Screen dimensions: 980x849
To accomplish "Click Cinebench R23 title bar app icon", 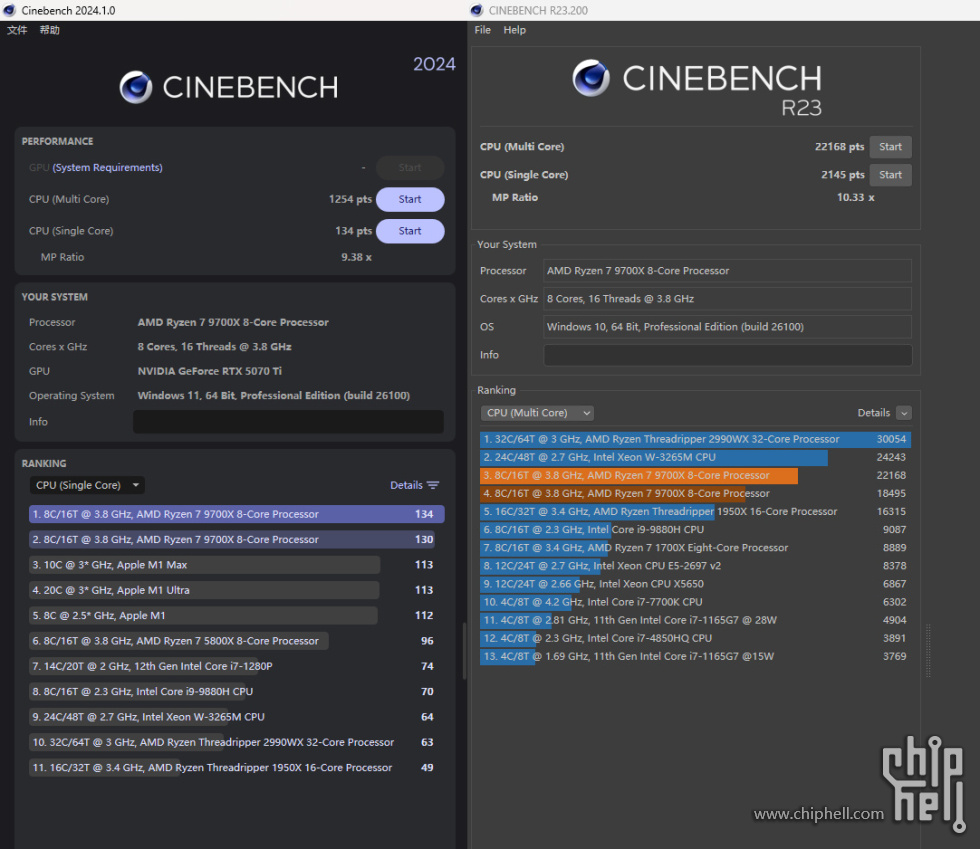I will tap(476, 10).
